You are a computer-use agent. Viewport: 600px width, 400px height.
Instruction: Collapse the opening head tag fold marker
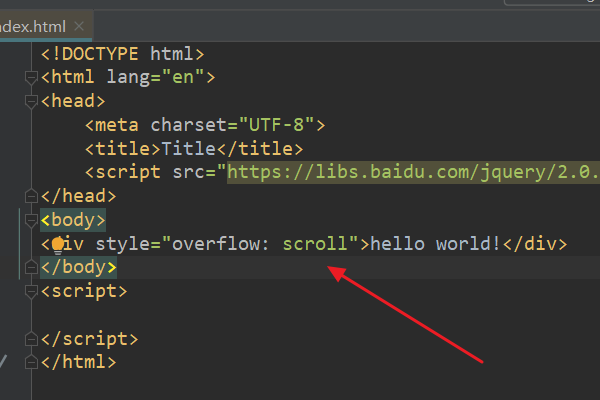click(x=32, y=101)
